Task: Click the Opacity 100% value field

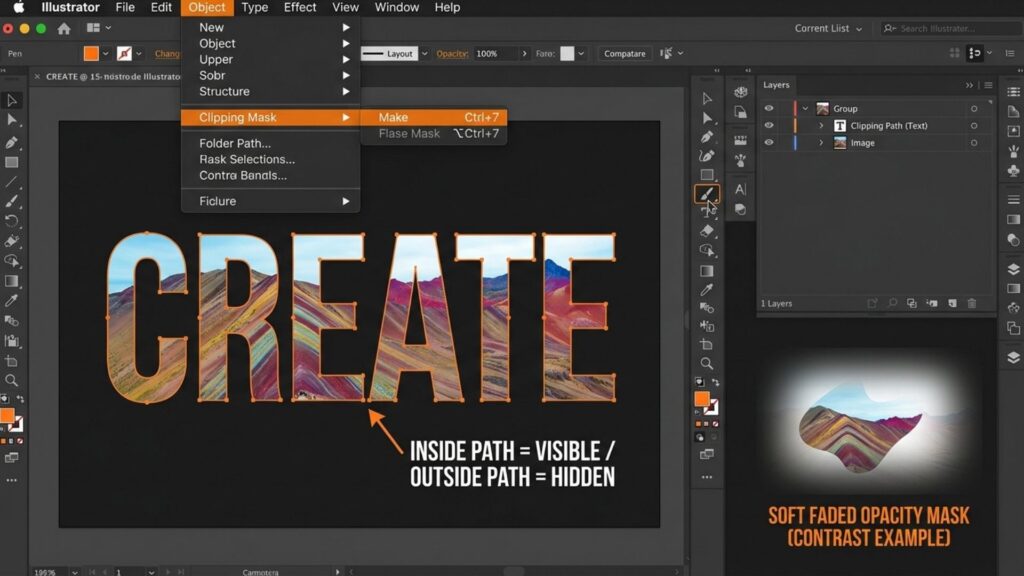Action: [x=495, y=54]
